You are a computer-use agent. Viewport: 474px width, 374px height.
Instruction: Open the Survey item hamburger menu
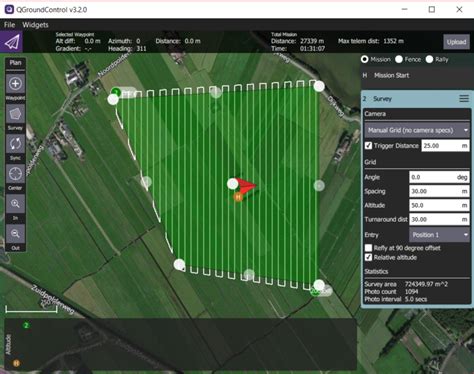pyautogui.click(x=464, y=98)
